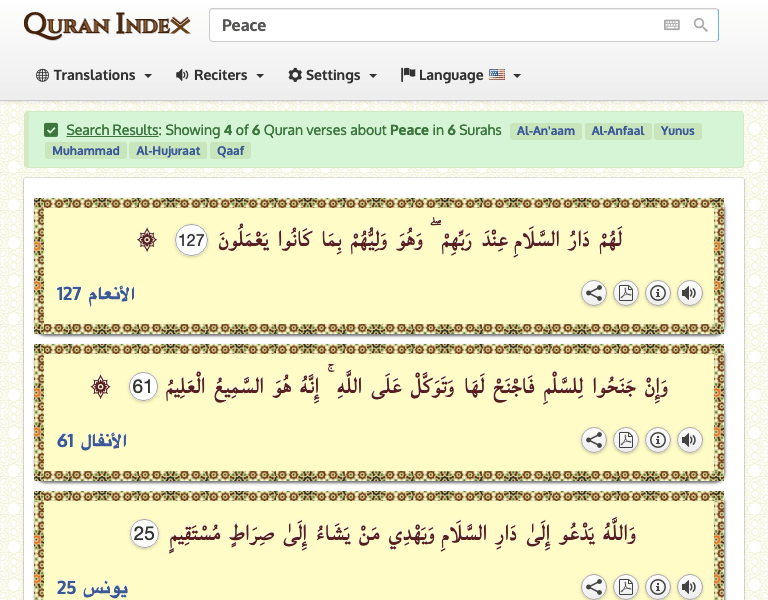Image resolution: width=768 pixels, height=600 pixels.
Task: Select the Qaaf surah tag
Action: [229, 151]
